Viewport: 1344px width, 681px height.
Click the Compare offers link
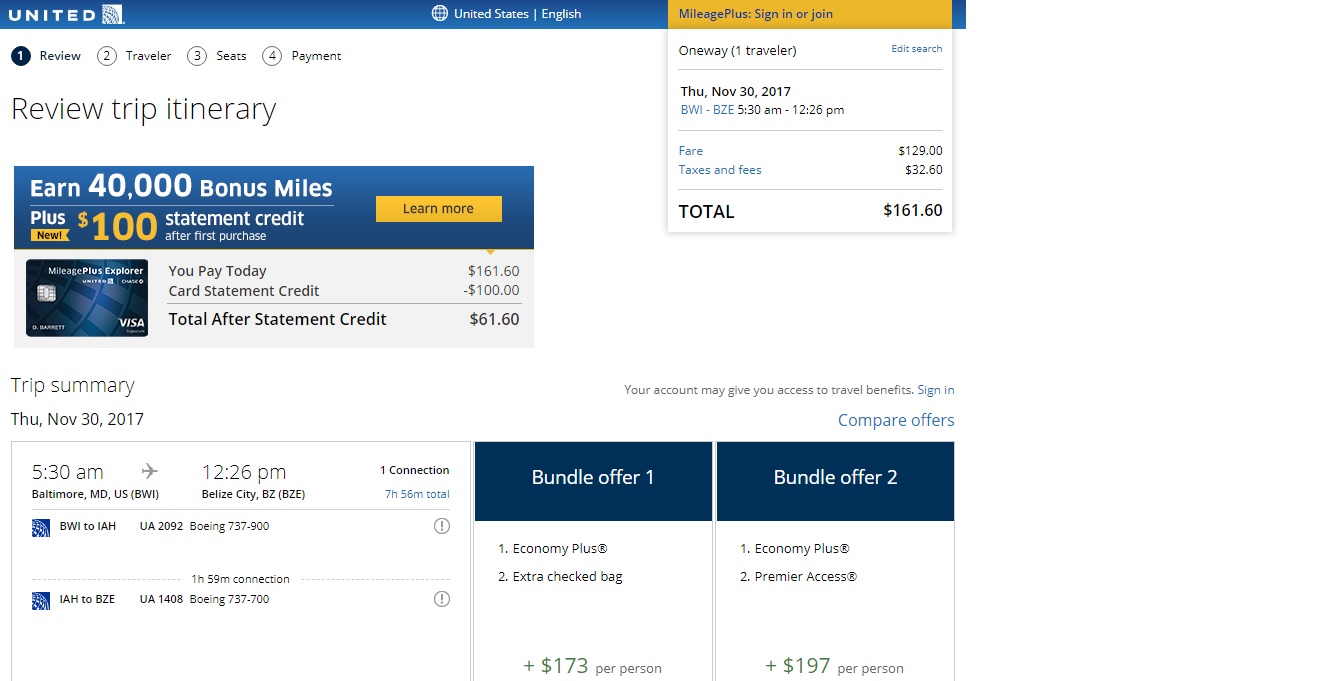pyautogui.click(x=896, y=420)
